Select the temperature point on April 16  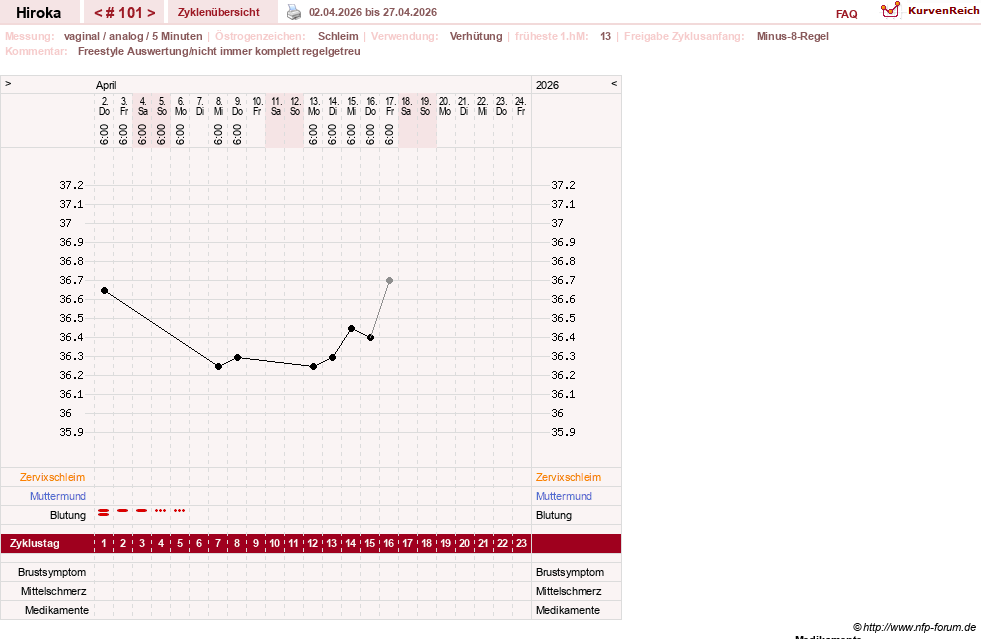pos(370,337)
